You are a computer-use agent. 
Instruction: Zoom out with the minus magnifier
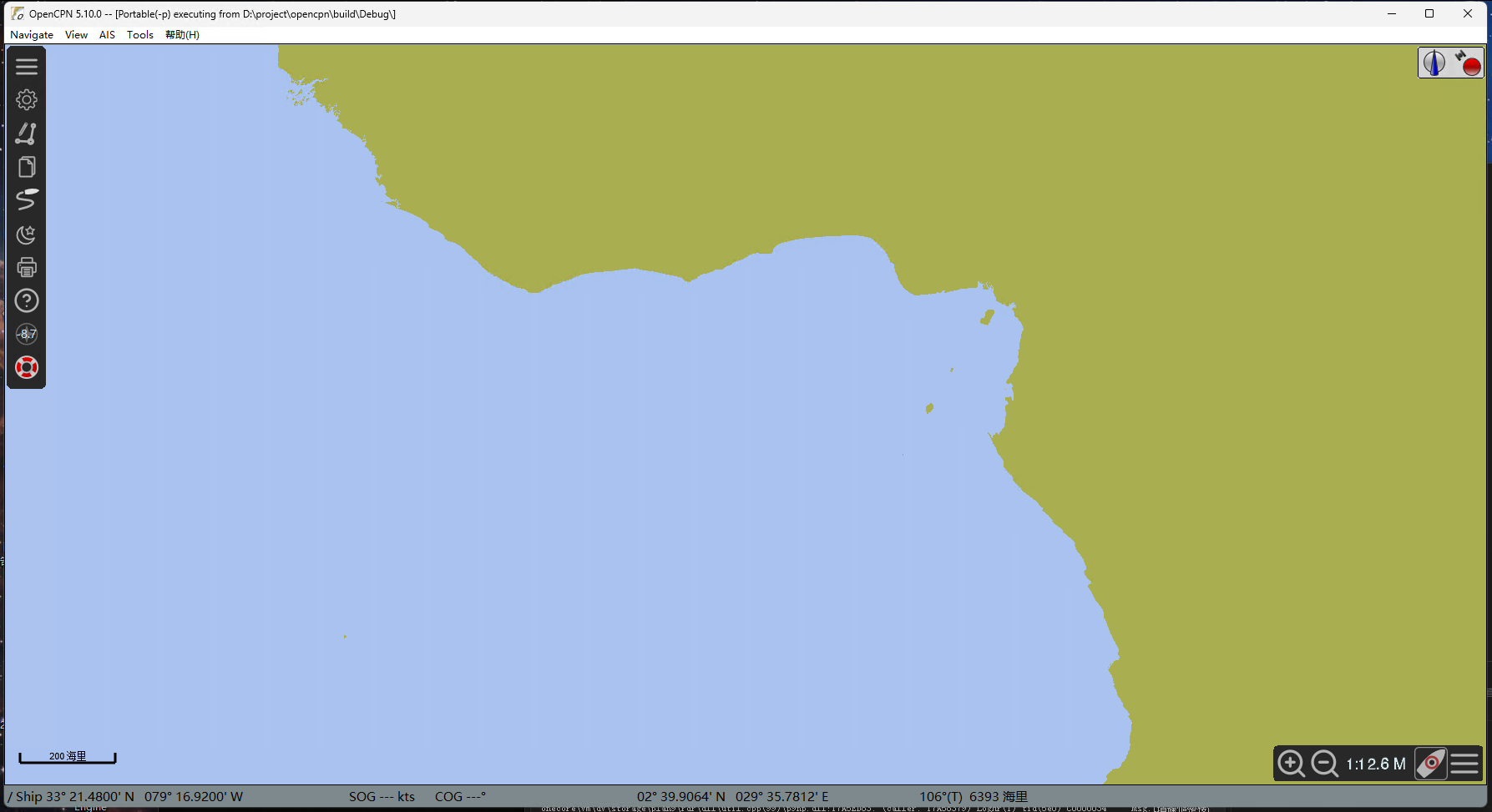pyautogui.click(x=1325, y=764)
